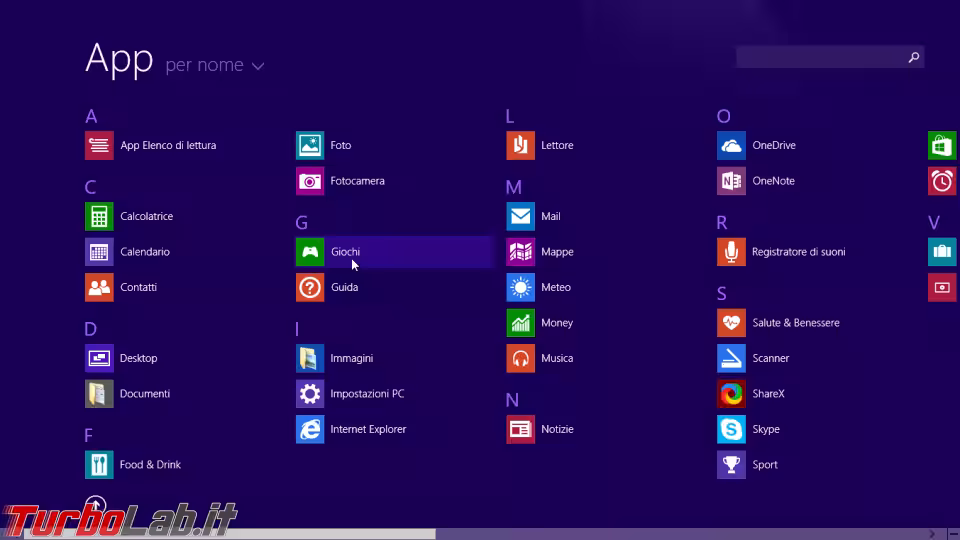Select the letter D group header
The width and height of the screenshot is (960, 540).
[91, 329]
